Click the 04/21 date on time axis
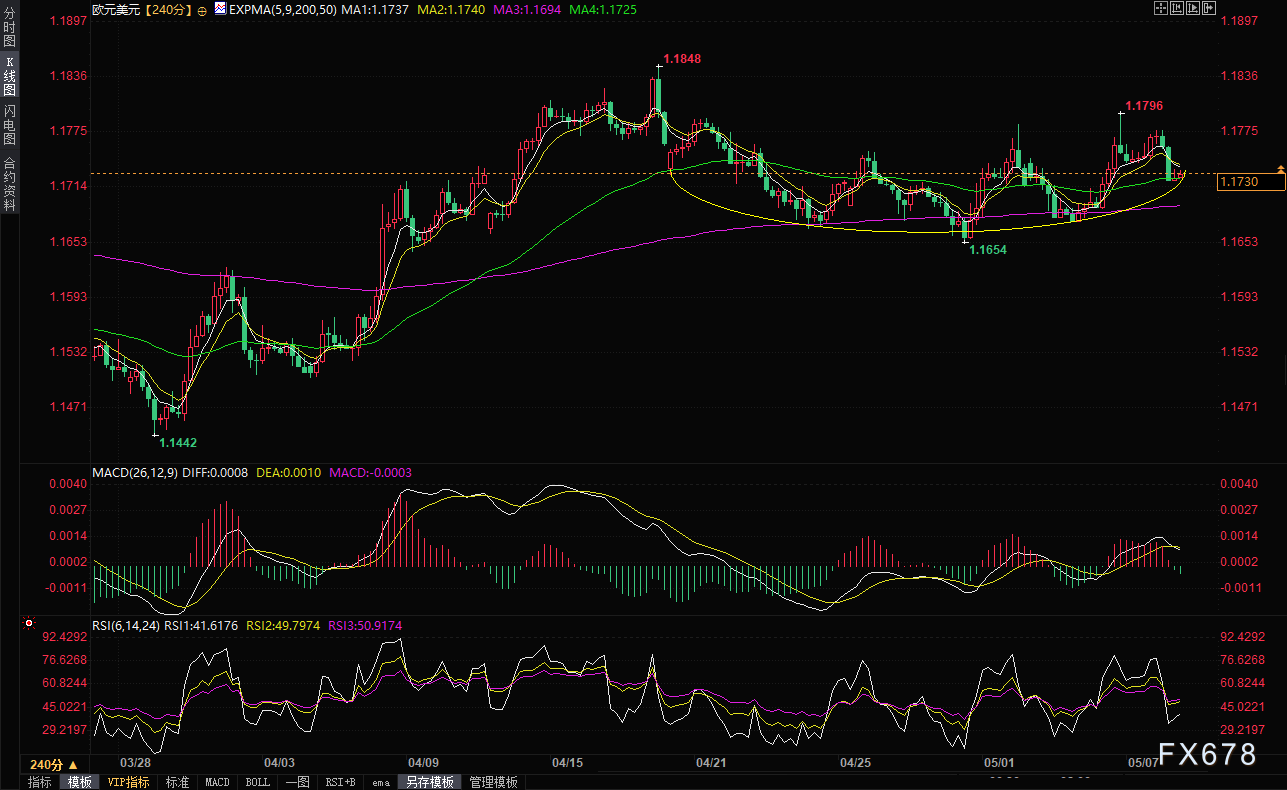Image resolution: width=1287 pixels, height=790 pixels. tap(711, 763)
